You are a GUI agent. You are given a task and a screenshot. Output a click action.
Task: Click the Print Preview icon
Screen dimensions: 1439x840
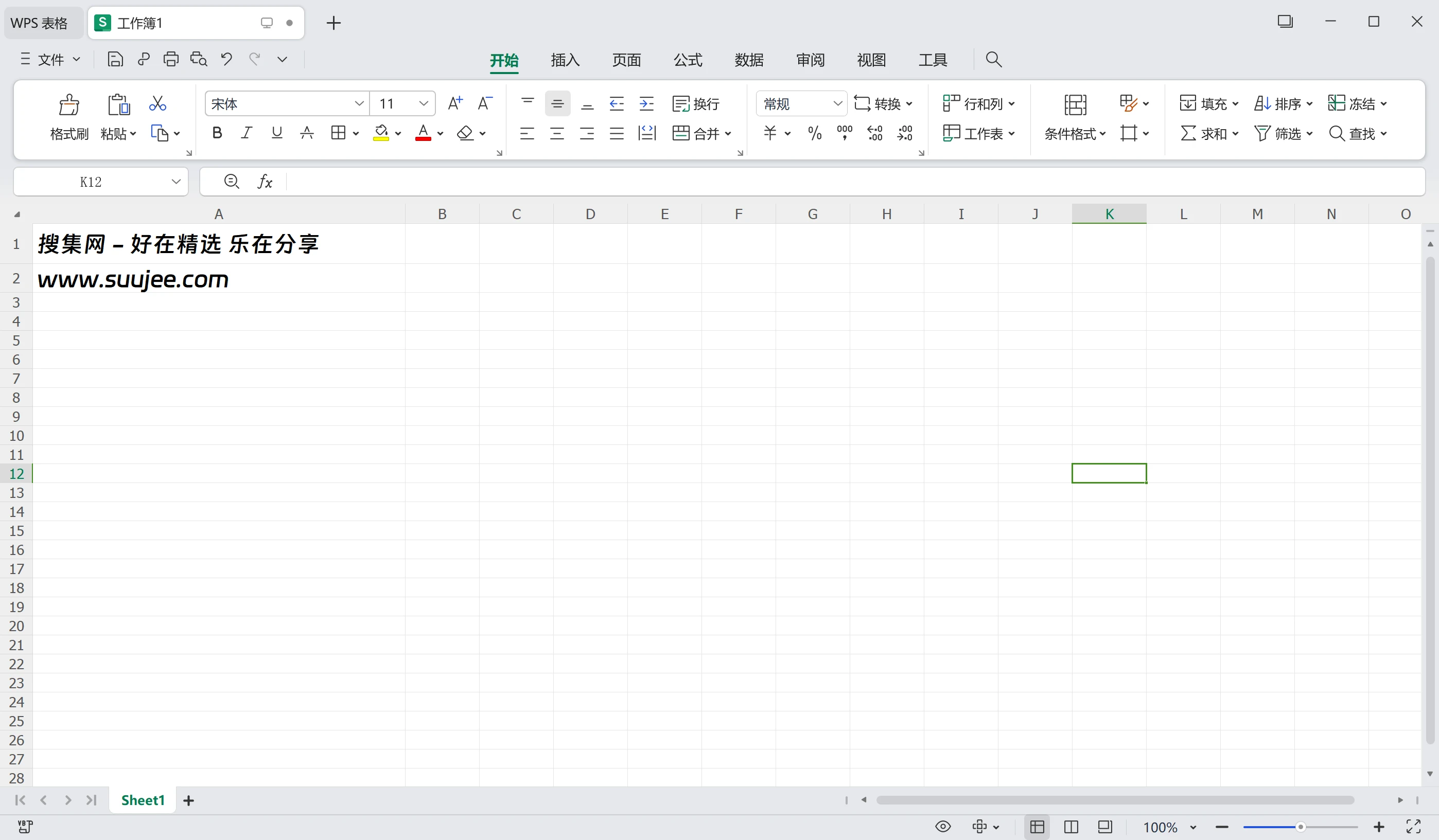198,59
